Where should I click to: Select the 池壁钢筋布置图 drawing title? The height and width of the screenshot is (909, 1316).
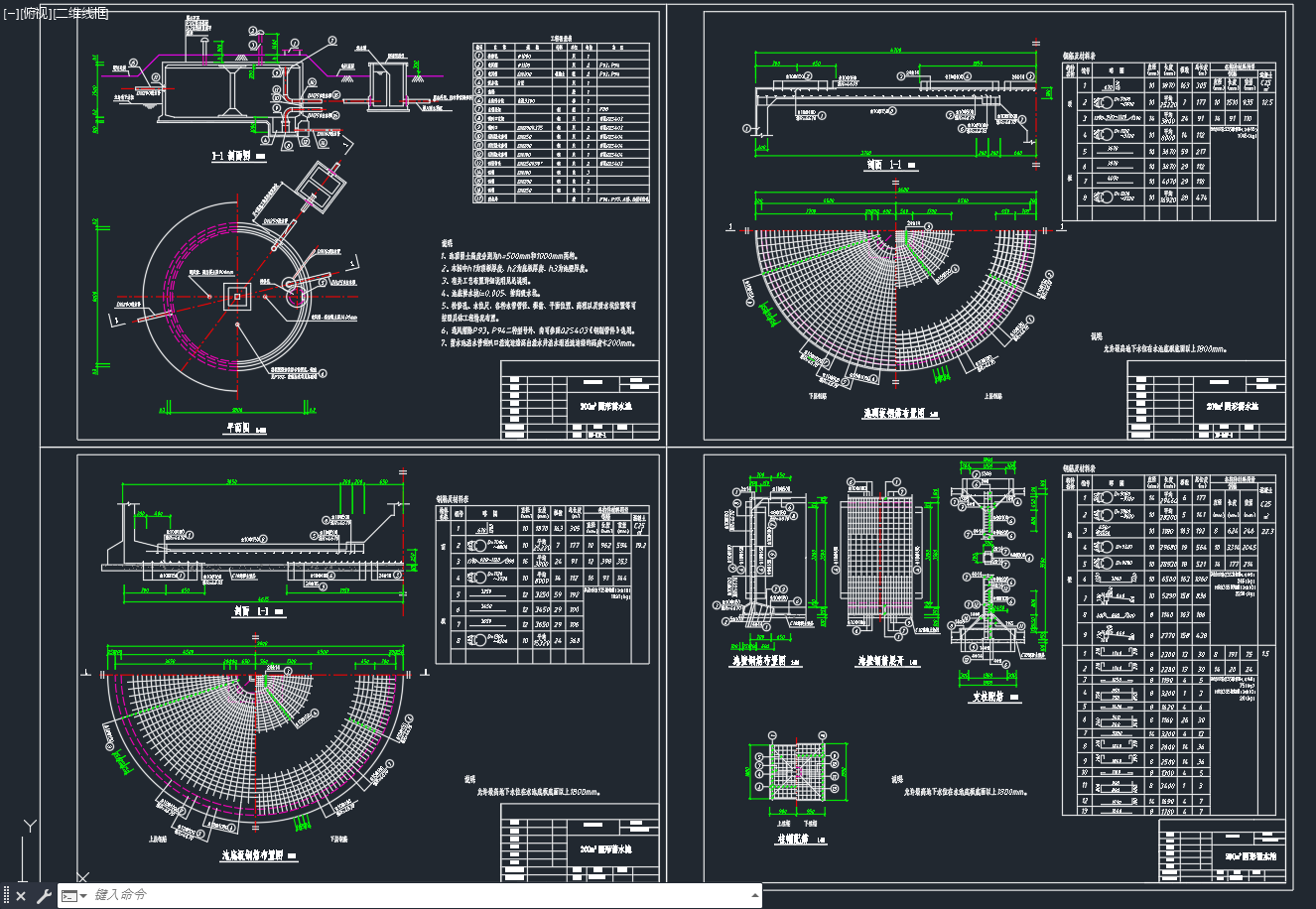pyautogui.click(x=759, y=661)
